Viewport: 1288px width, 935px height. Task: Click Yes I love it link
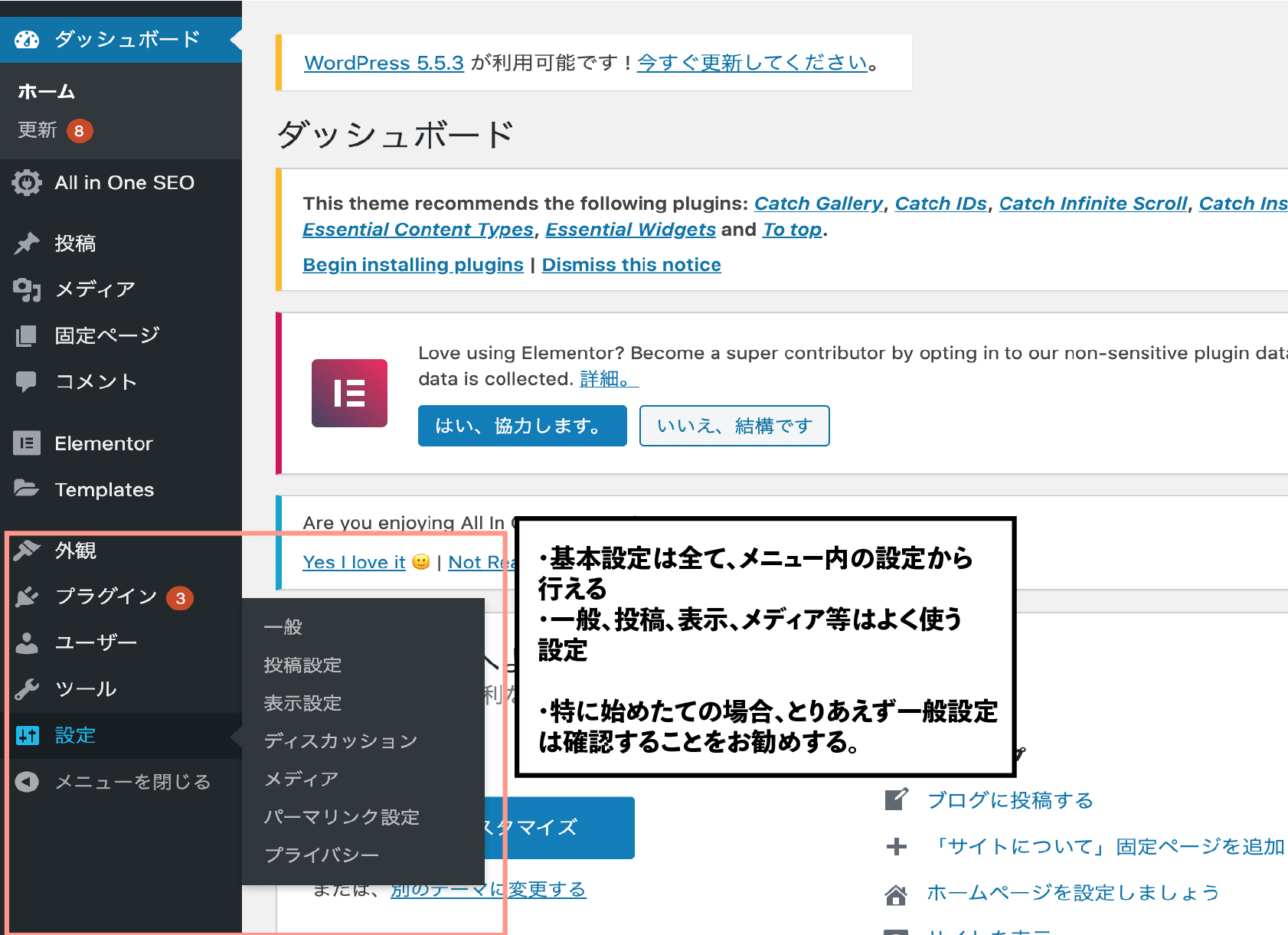pos(354,562)
